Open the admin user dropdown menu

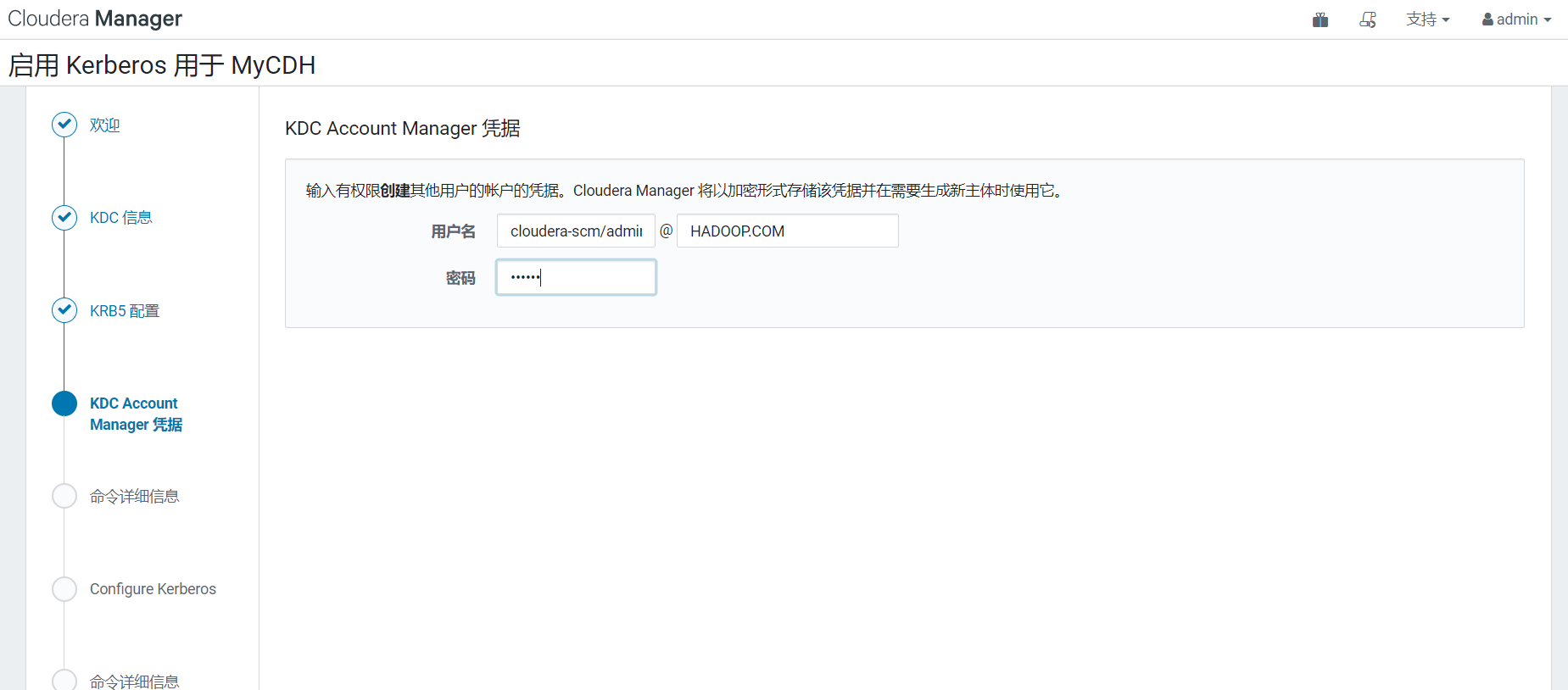tap(1516, 19)
